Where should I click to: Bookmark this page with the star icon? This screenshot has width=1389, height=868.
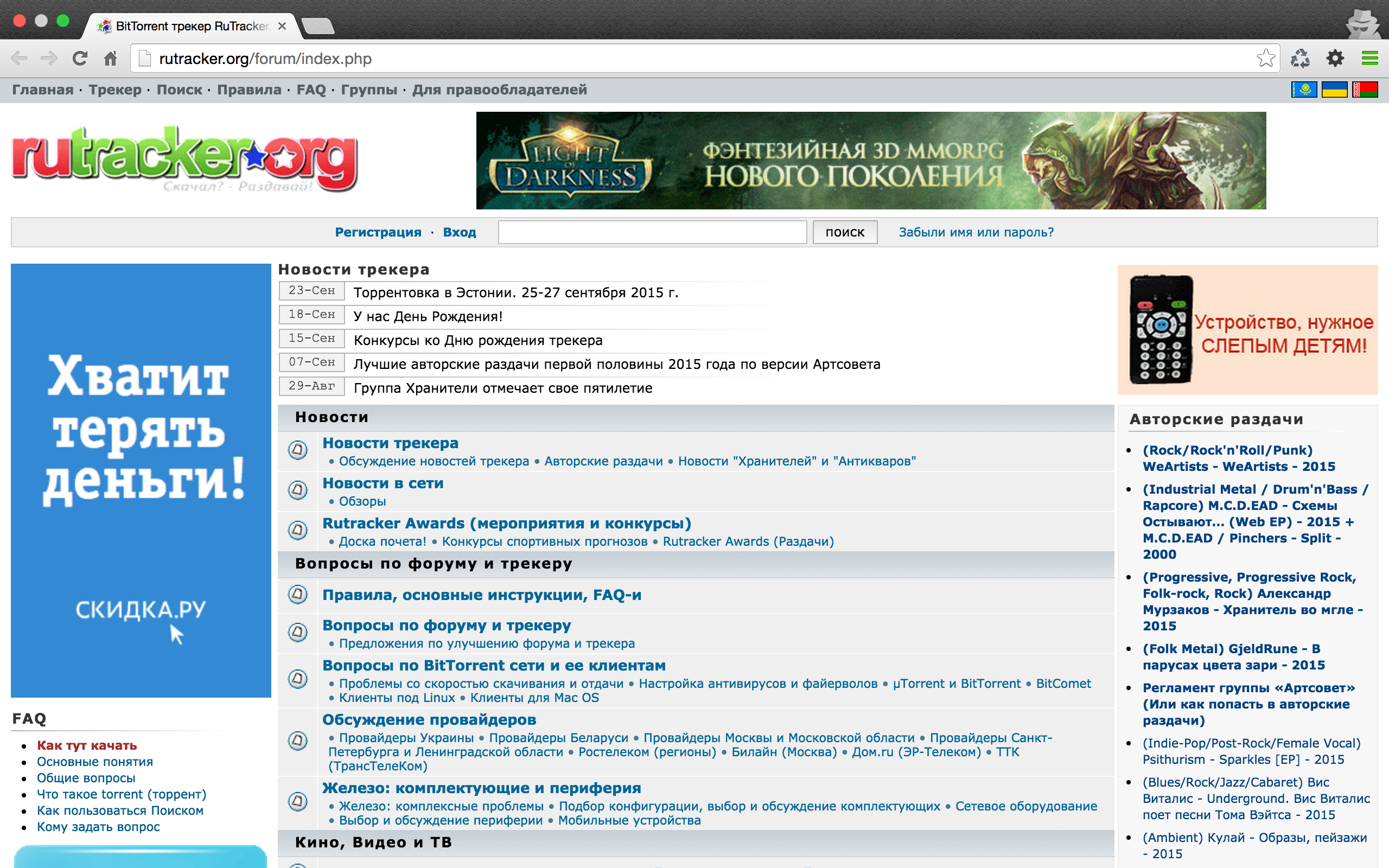coord(1266,59)
